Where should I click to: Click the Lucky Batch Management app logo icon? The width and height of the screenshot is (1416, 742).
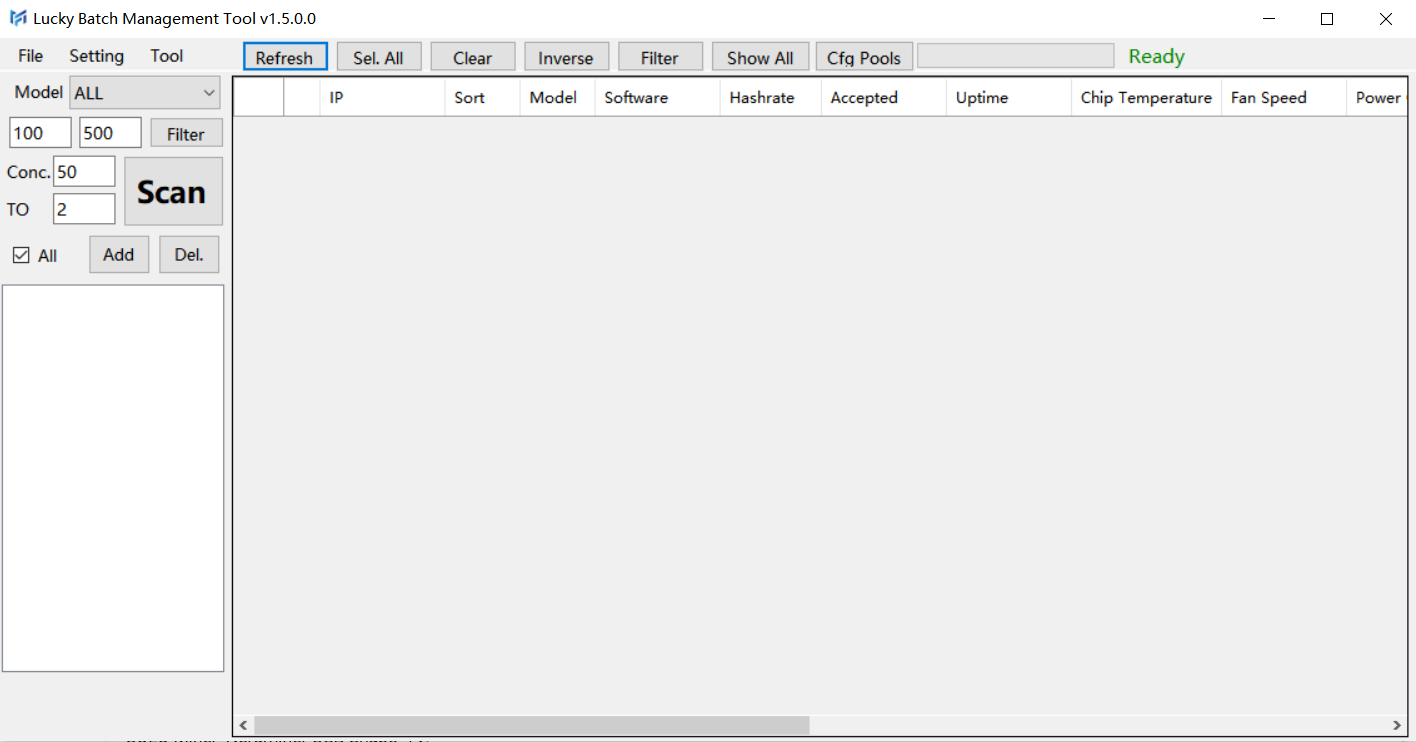18,19
